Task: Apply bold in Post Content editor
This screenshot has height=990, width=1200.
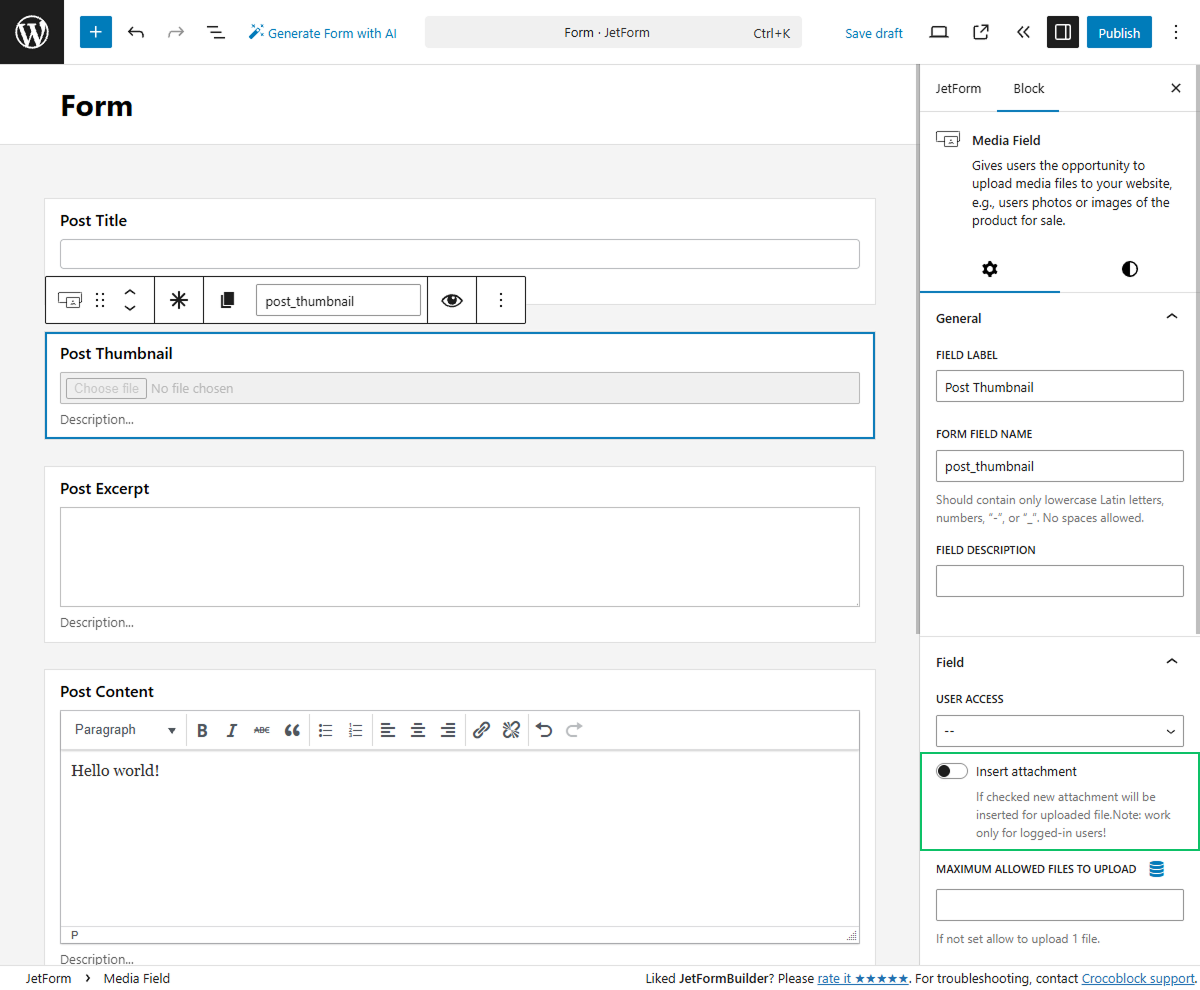Action: [202, 730]
